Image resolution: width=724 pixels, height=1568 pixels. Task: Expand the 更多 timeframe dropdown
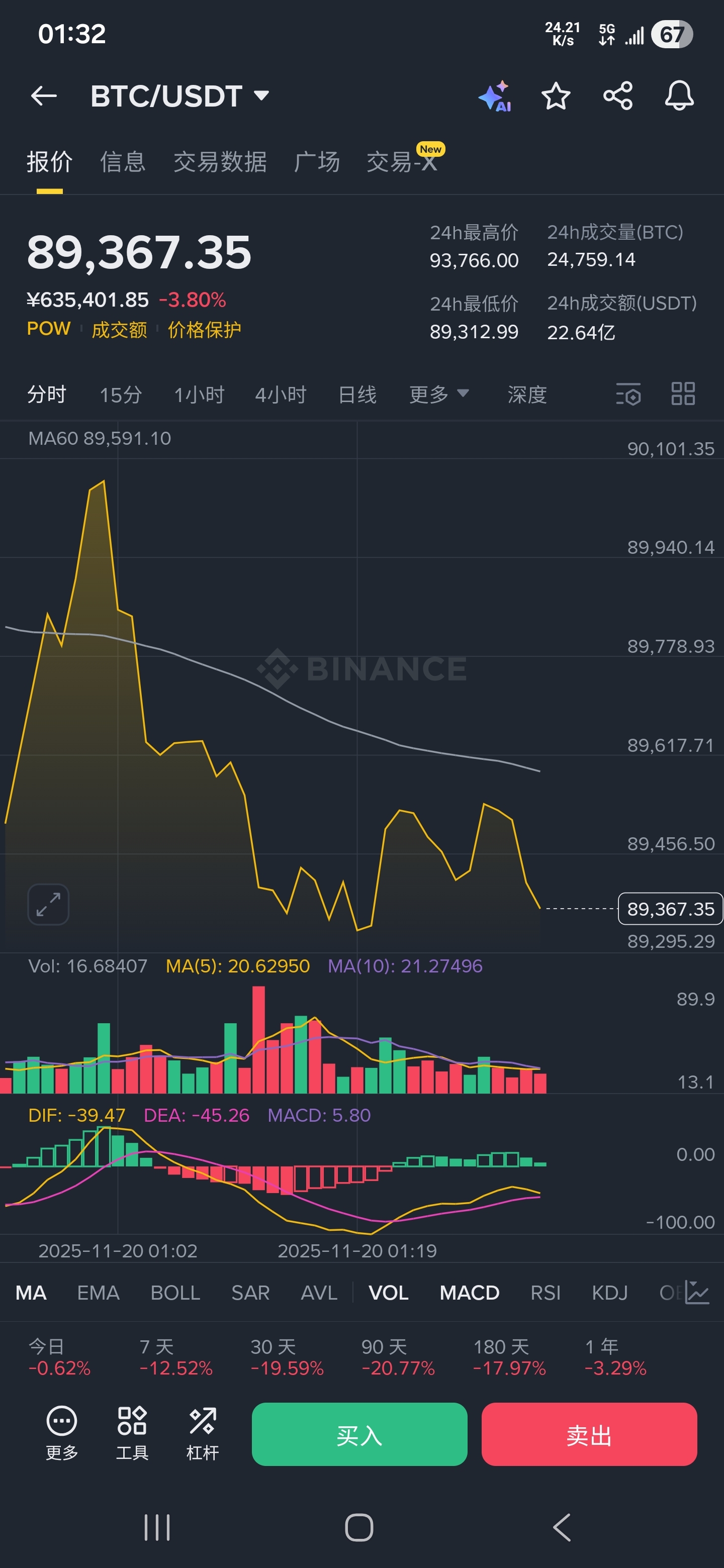click(x=438, y=395)
